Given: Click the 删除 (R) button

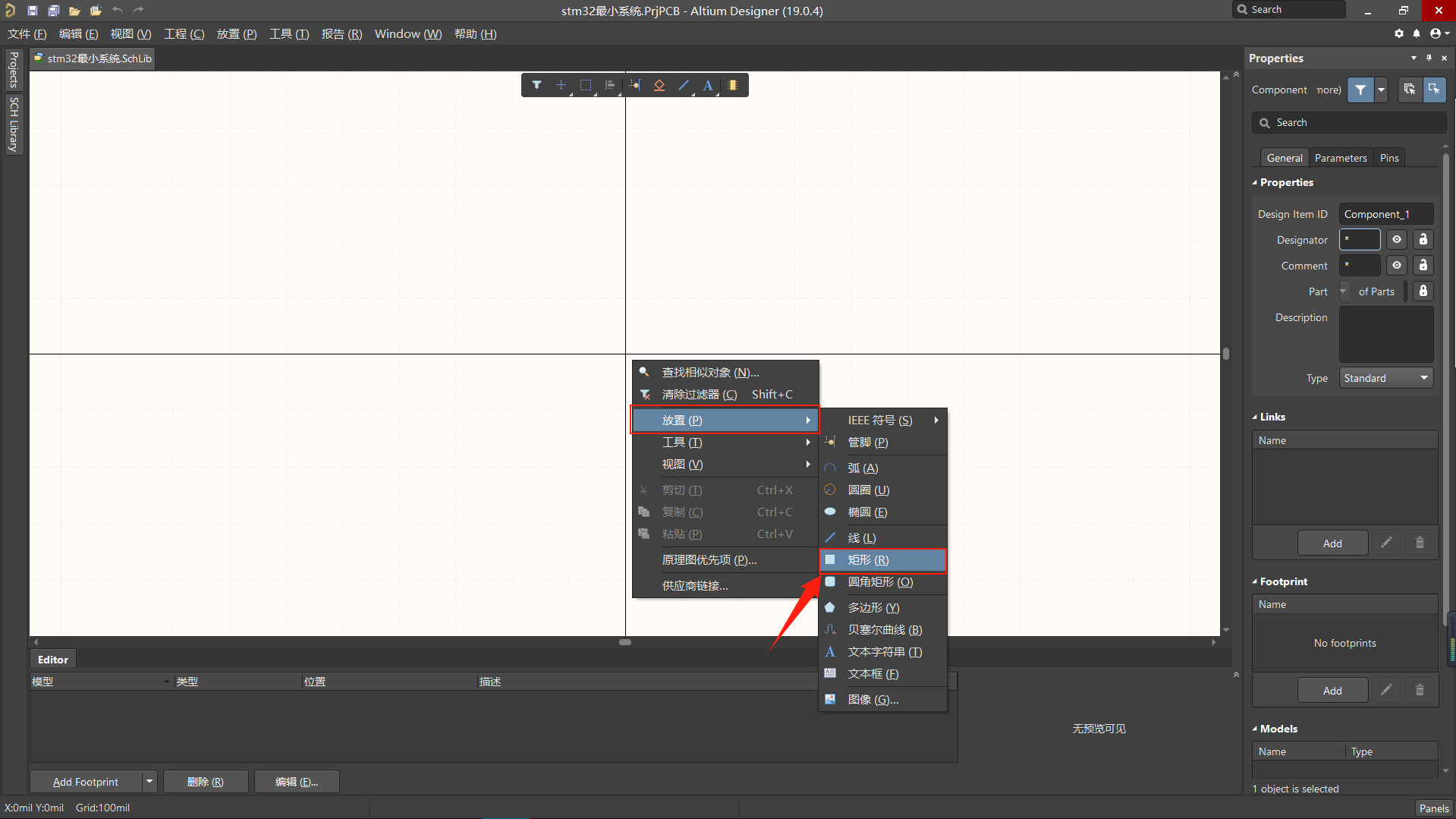Looking at the screenshot, I should 206,781.
